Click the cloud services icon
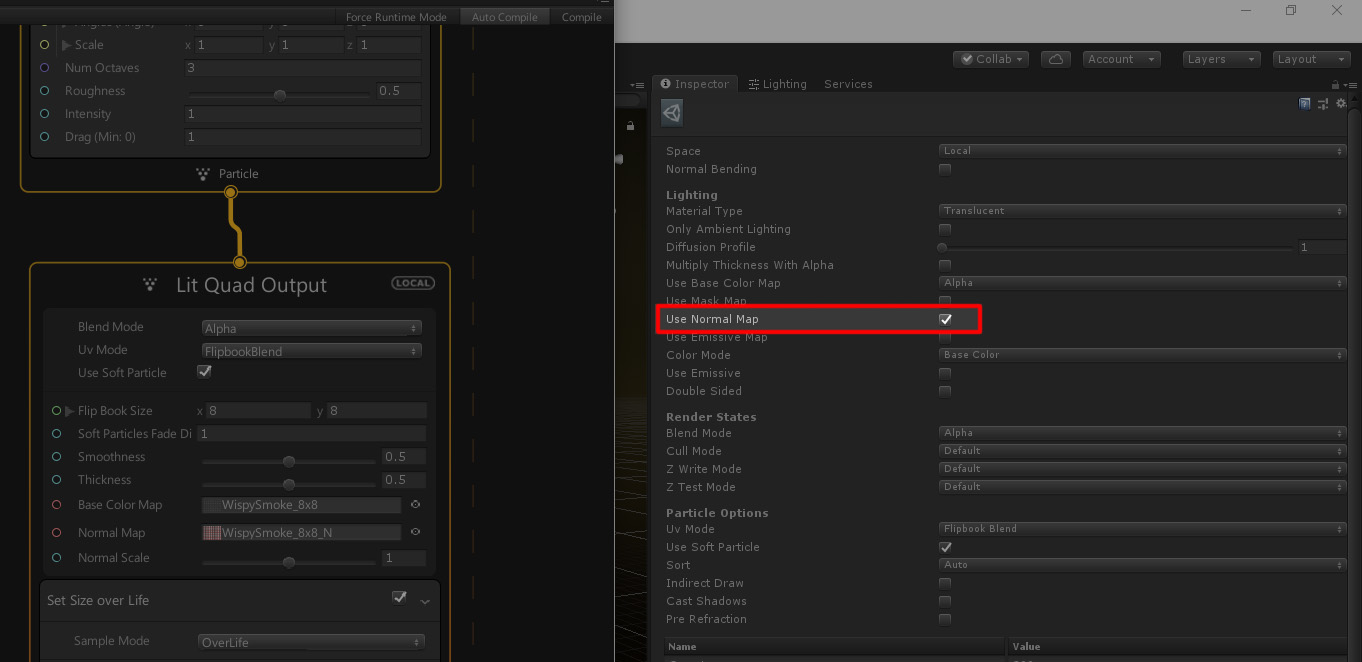The image size is (1362, 662). tap(1056, 59)
